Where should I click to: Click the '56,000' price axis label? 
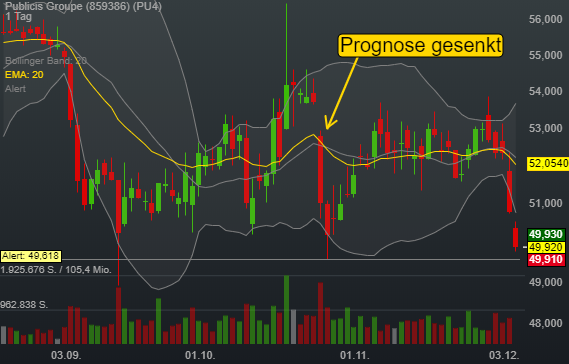[x=545, y=19]
